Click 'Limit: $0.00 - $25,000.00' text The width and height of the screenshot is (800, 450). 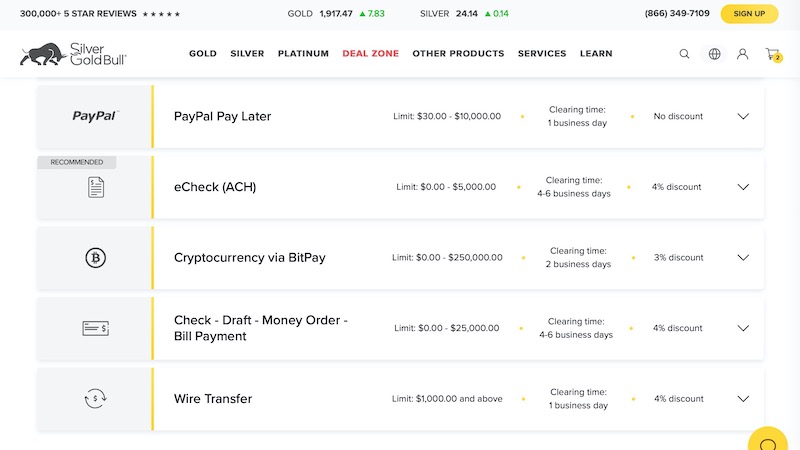click(x=446, y=328)
